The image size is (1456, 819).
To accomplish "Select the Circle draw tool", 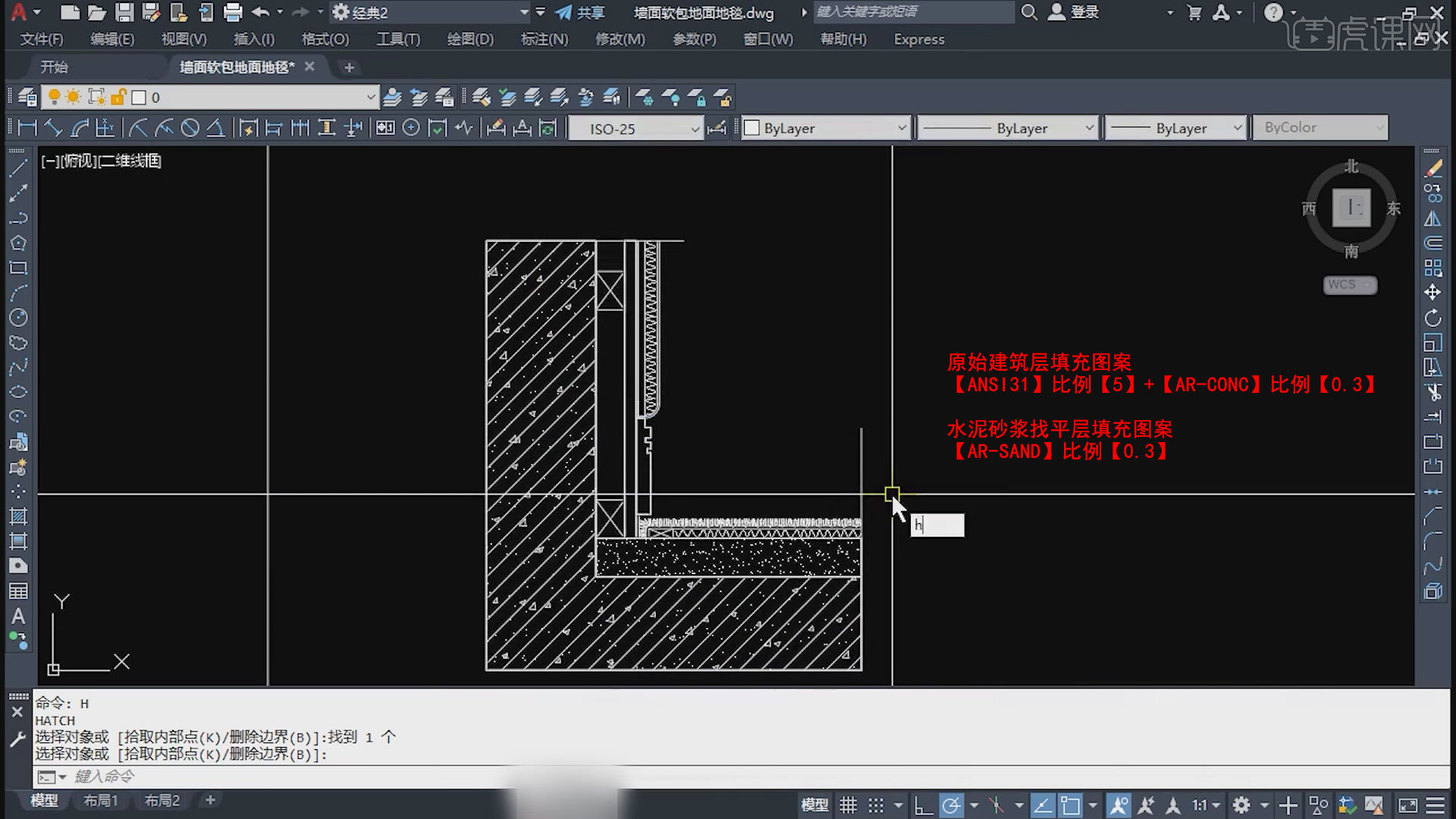I will (x=18, y=317).
